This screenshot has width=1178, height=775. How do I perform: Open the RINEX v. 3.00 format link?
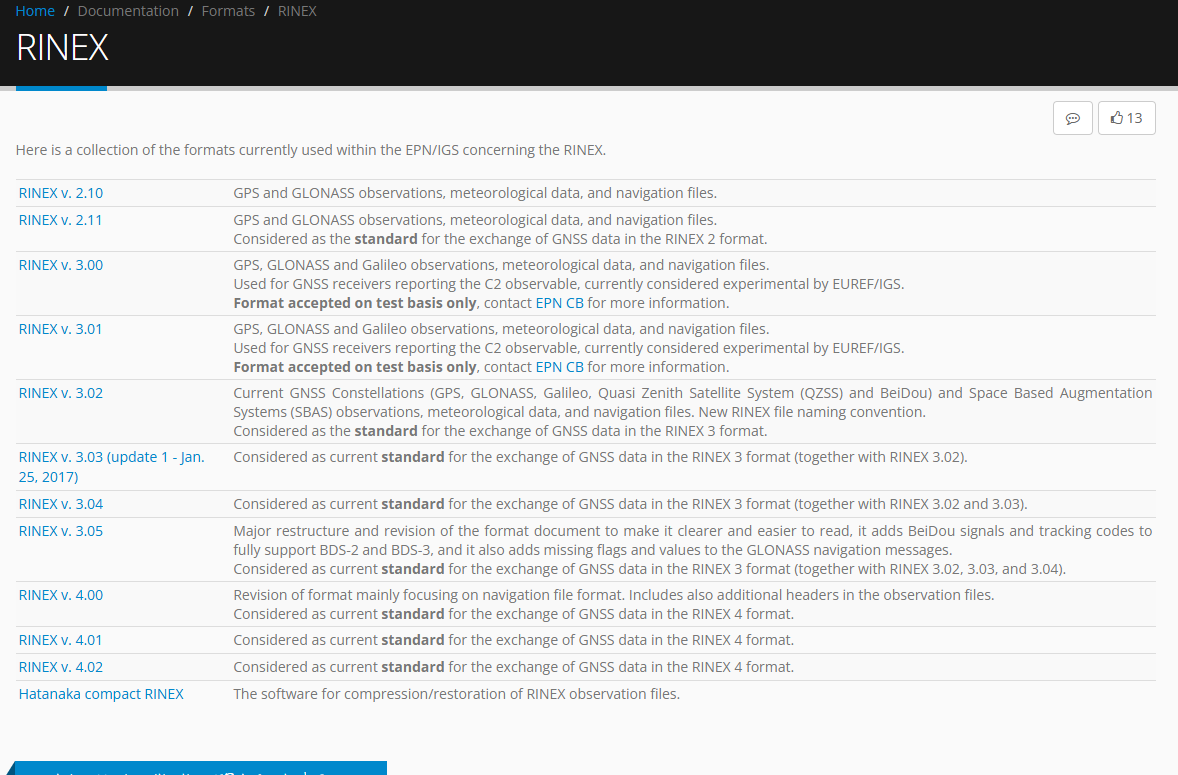[x=60, y=265]
